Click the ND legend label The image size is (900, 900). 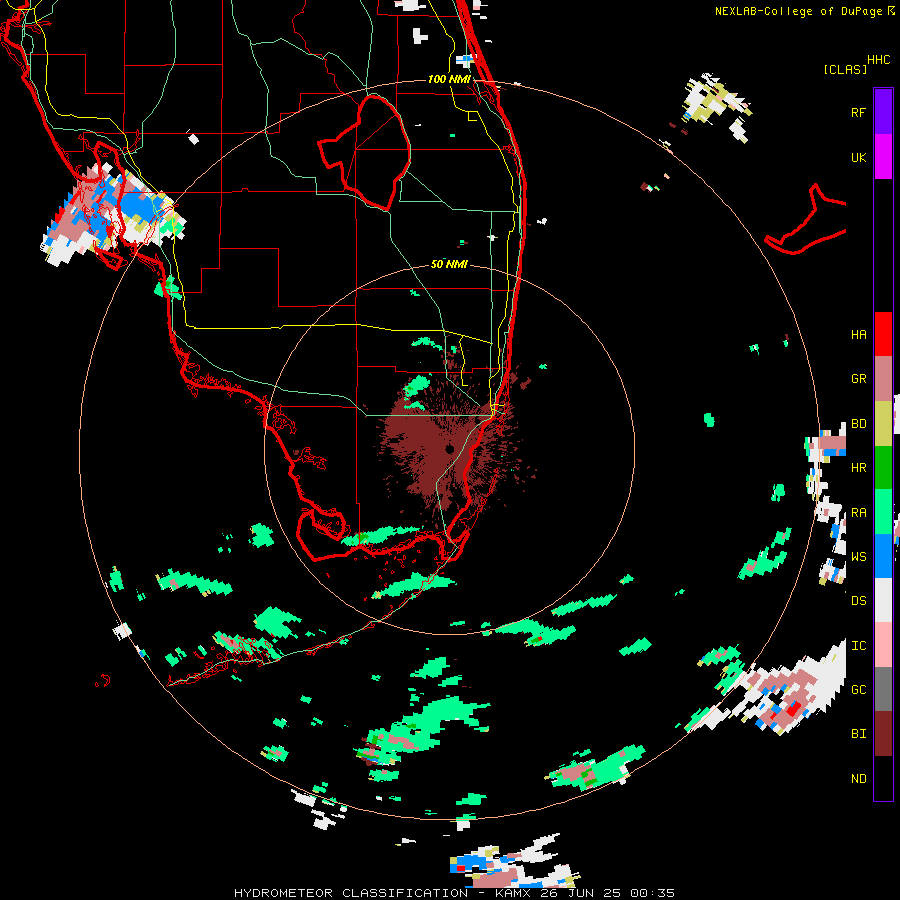(858, 779)
